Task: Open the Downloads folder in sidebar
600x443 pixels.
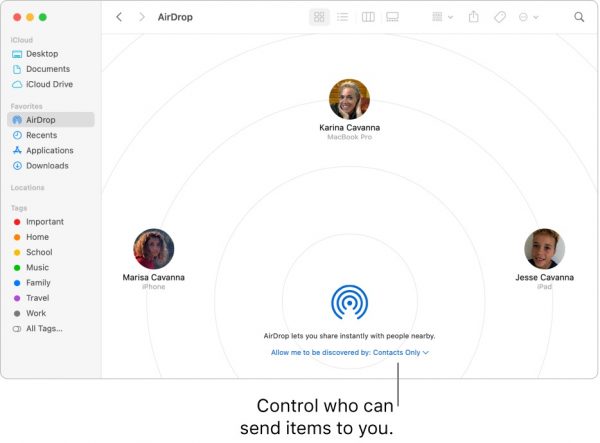Action: tap(46, 166)
